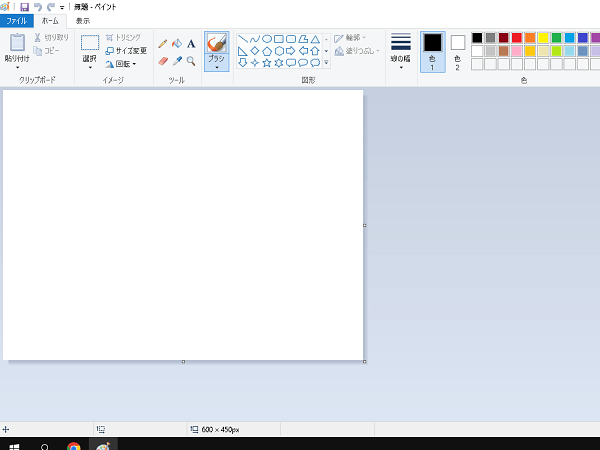
Task: Choose the Right arrow shape
Action: click(x=291, y=51)
